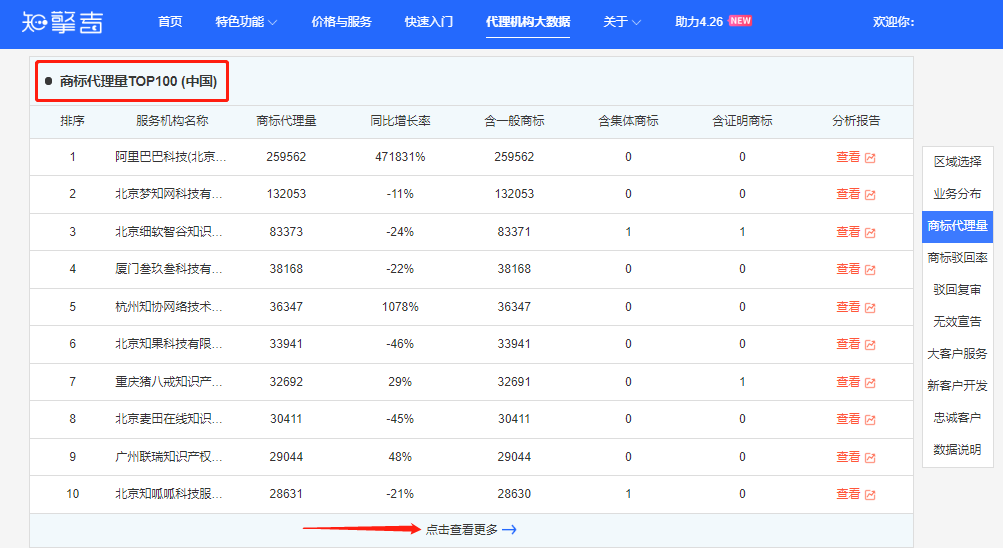Viewport: 1003px width, 548px height.
Task: Select 驳回复审 in the side navigation
Action: pos(957,290)
